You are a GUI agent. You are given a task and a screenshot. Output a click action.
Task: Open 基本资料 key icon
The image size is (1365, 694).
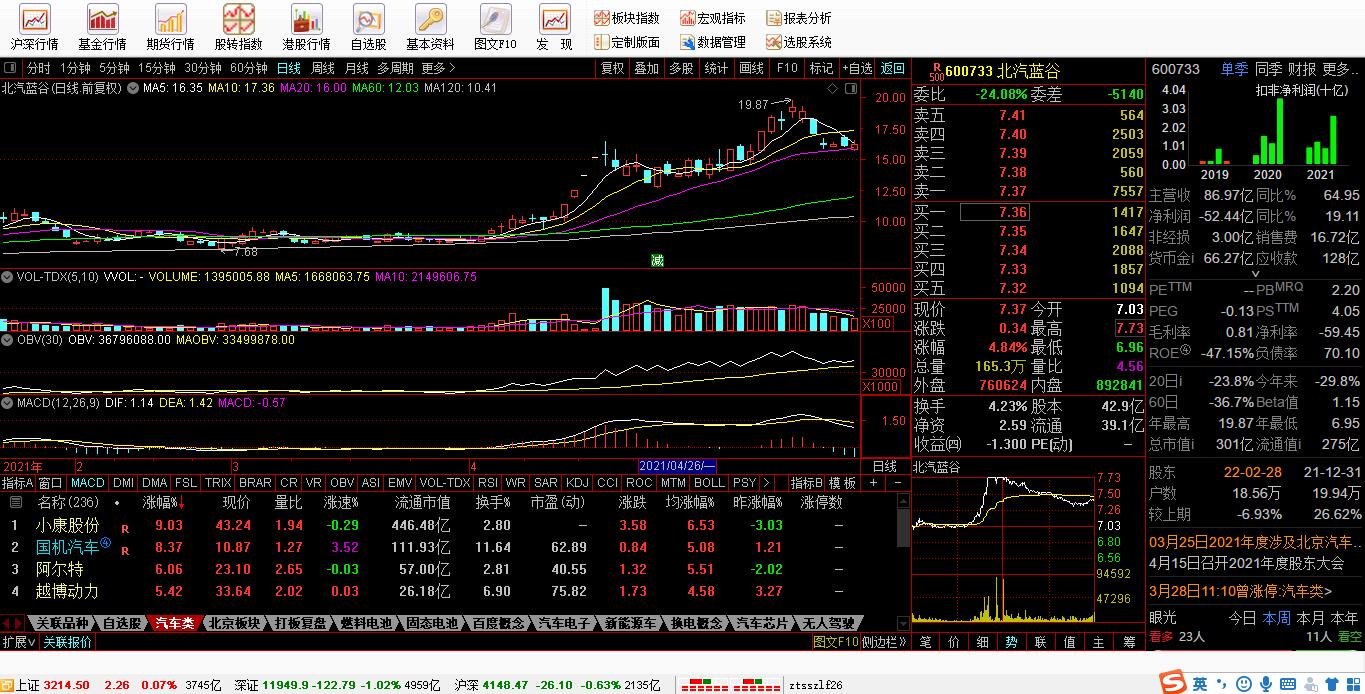tap(430, 28)
